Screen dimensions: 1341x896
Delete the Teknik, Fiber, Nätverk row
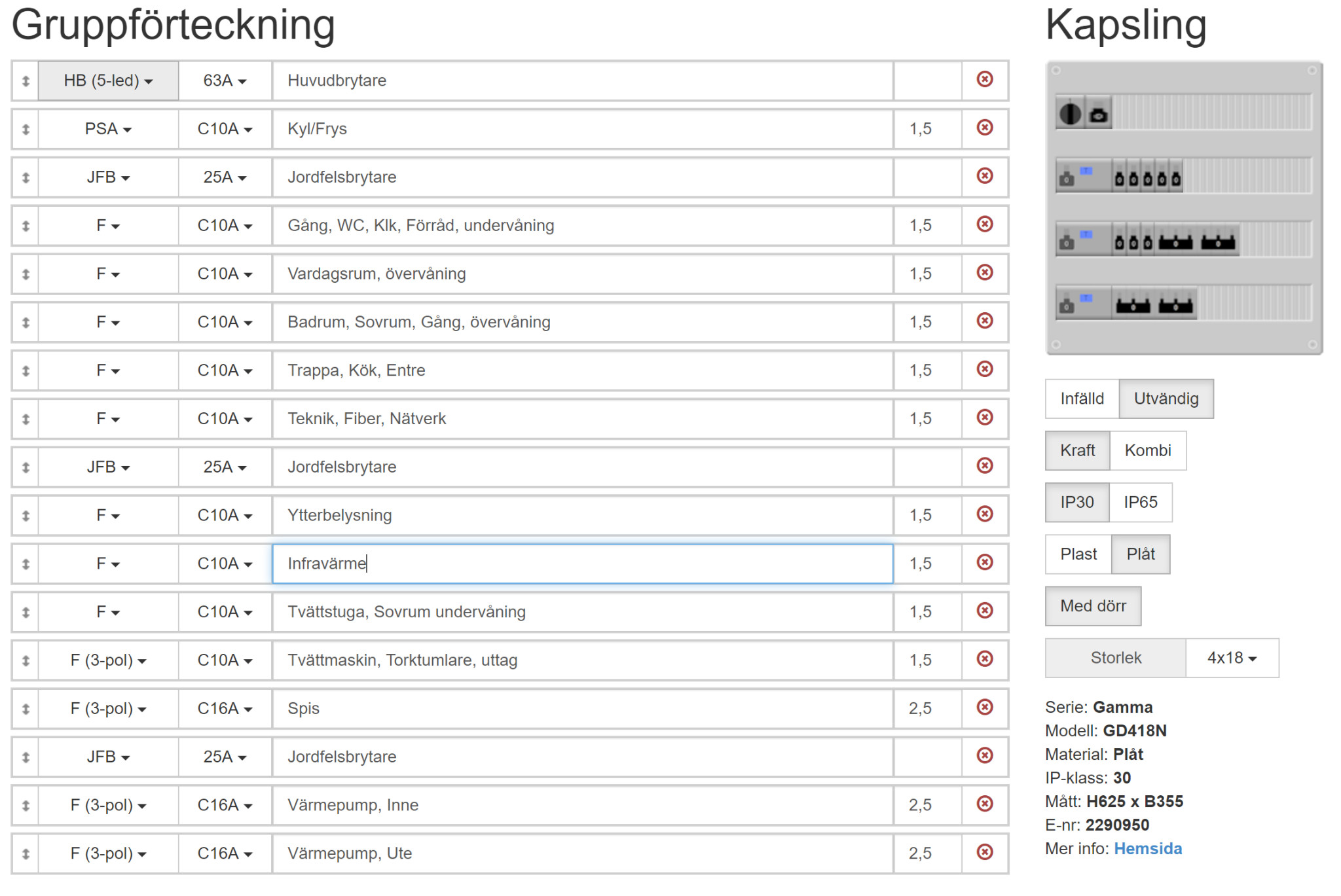point(984,417)
